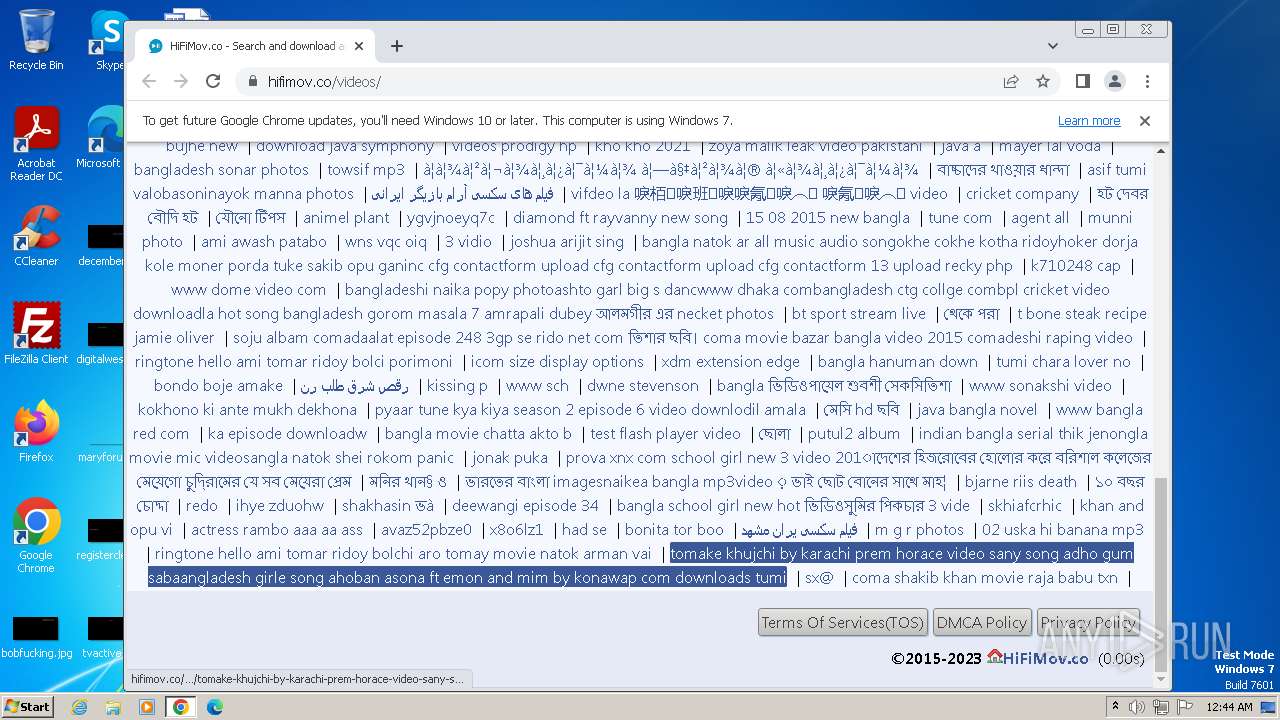Open the Privacy Policy button
Screen dimensions: 1280x720
point(1088,622)
